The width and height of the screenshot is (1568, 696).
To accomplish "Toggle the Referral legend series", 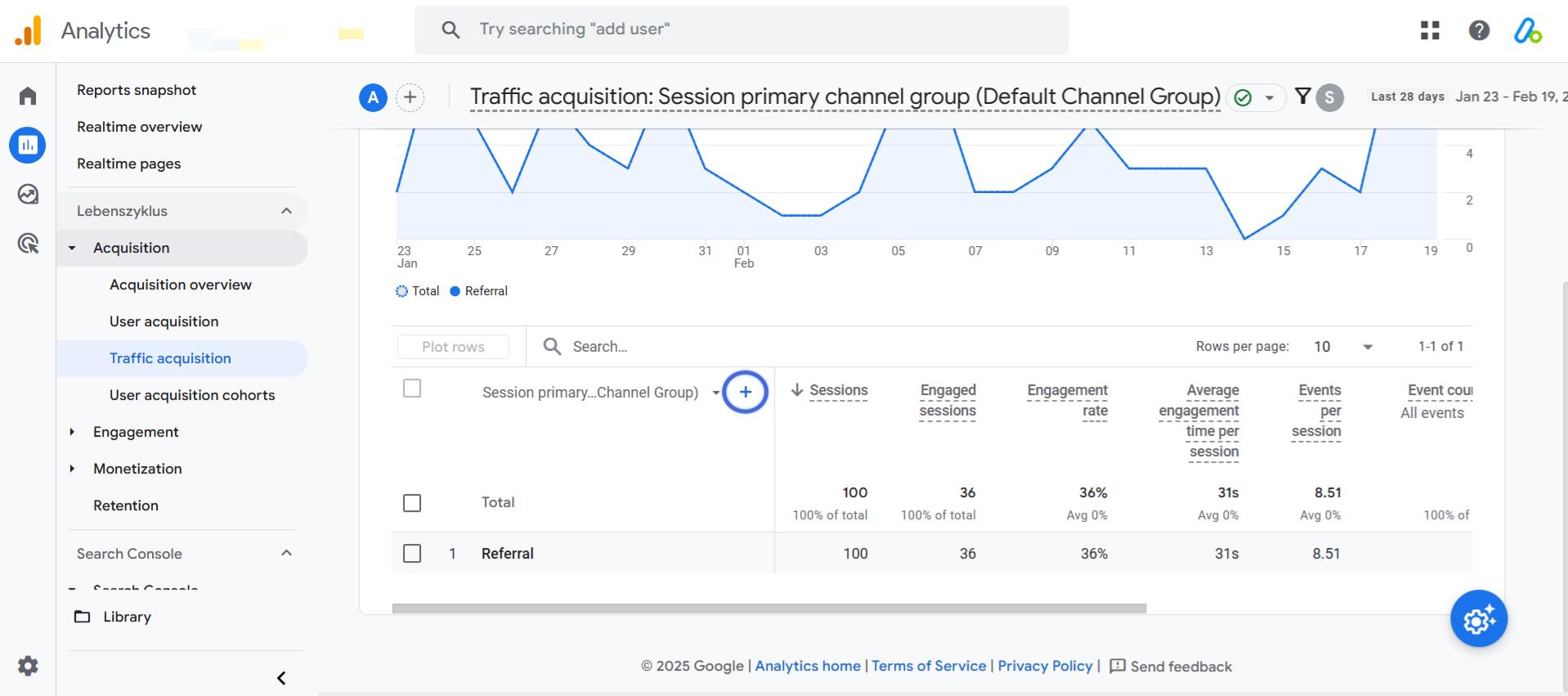I will click(x=479, y=291).
